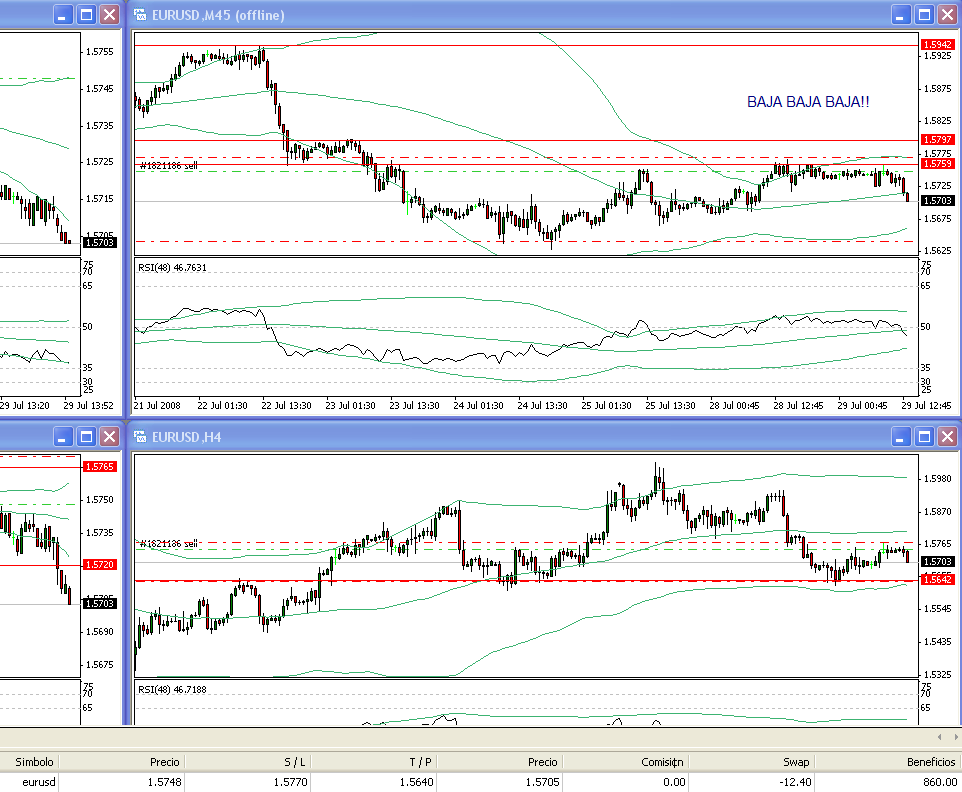962x792 pixels.
Task: Click the 1.5748 open price cell
Action: (164, 782)
